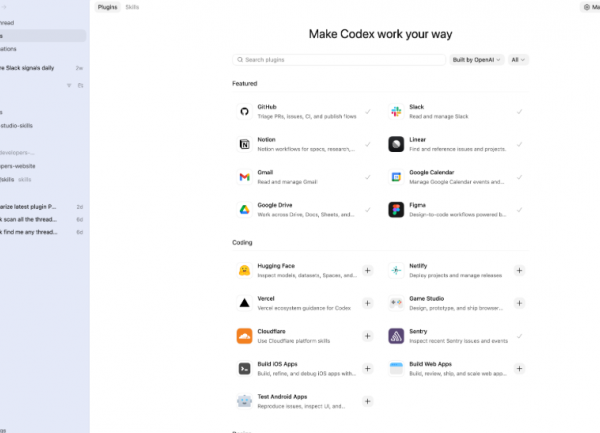Open the Build Web Apps icon
600x433 pixels.
click(x=396, y=369)
